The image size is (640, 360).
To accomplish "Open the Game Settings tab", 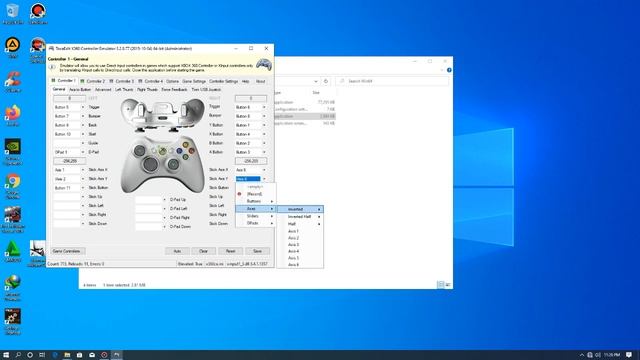I will coord(194,81).
